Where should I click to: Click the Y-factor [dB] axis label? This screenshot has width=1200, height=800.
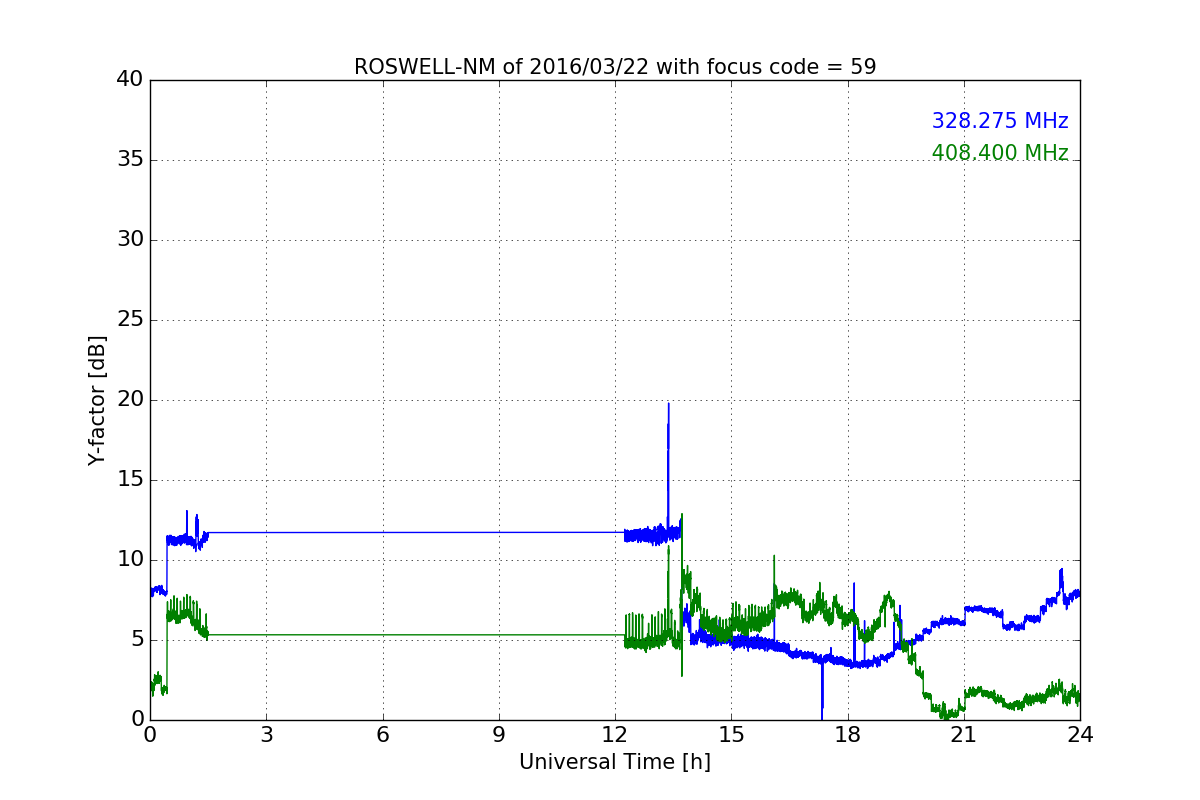coord(97,400)
